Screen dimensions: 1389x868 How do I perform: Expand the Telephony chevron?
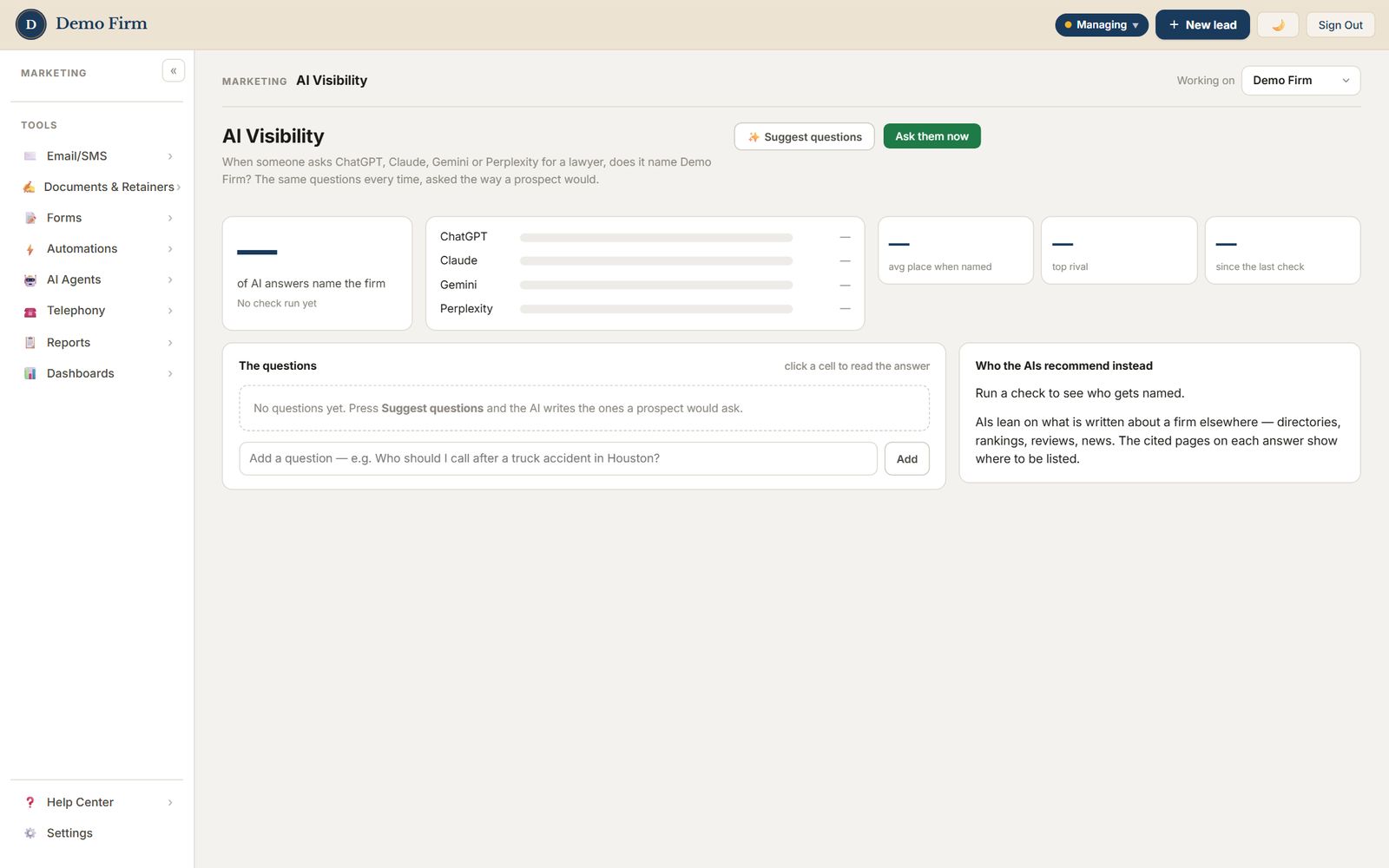pyautogui.click(x=170, y=311)
